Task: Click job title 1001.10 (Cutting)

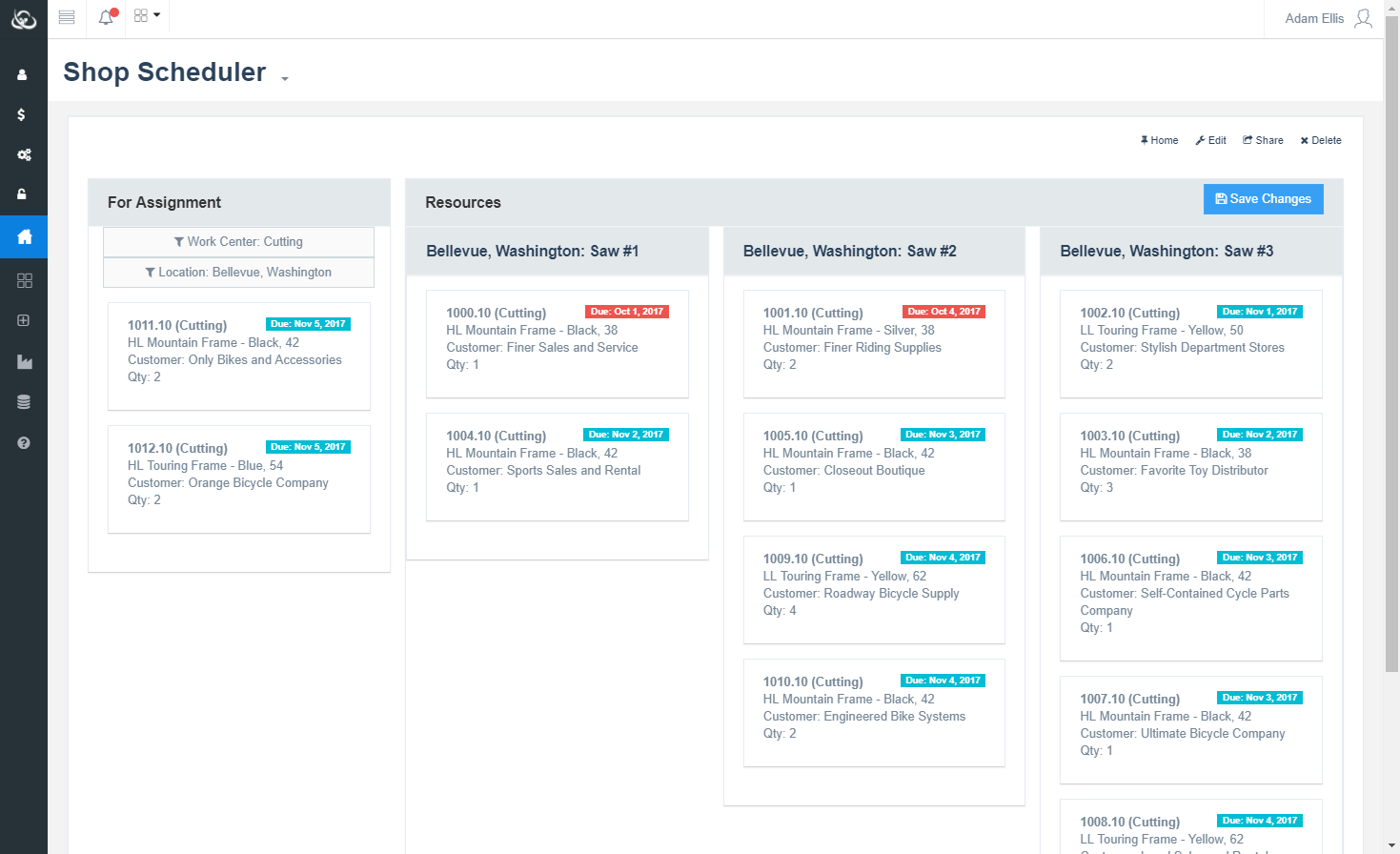Action: pyautogui.click(x=813, y=314)
